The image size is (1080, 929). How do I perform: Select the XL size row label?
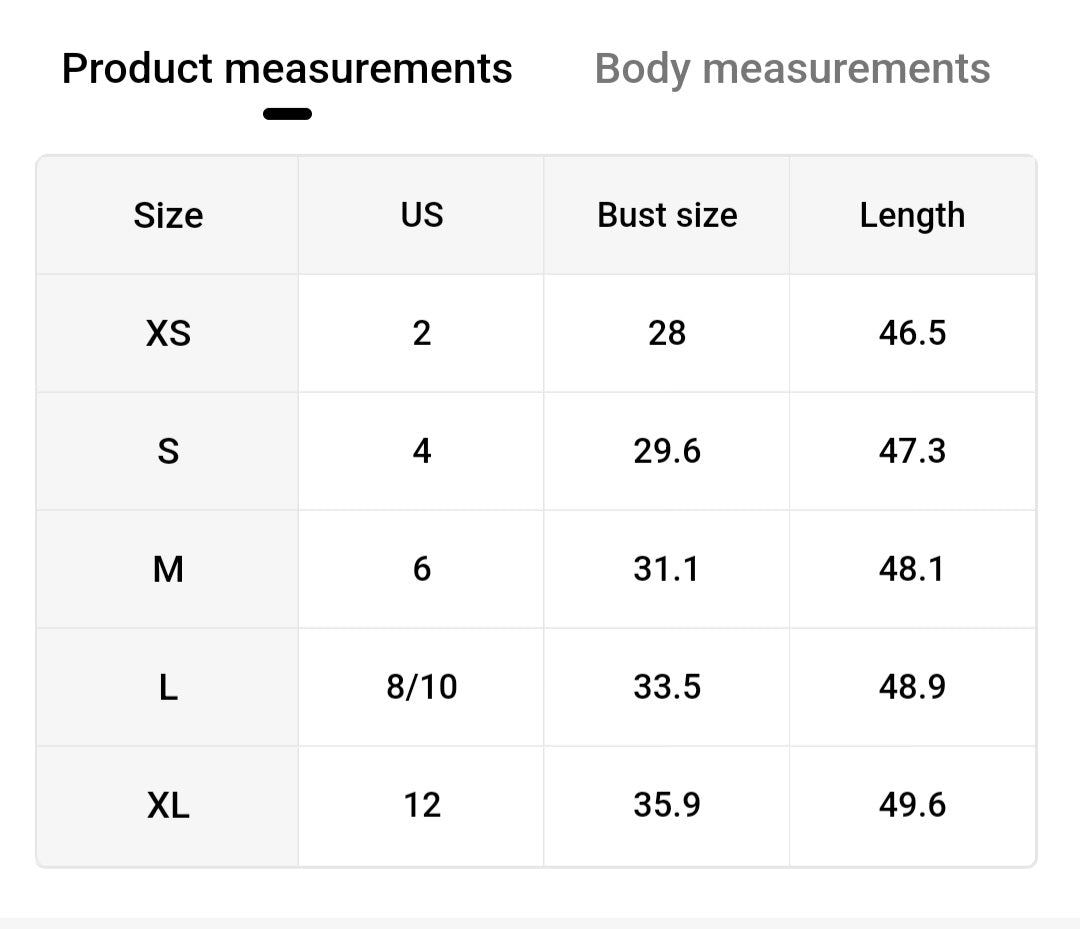pos(168,805)
